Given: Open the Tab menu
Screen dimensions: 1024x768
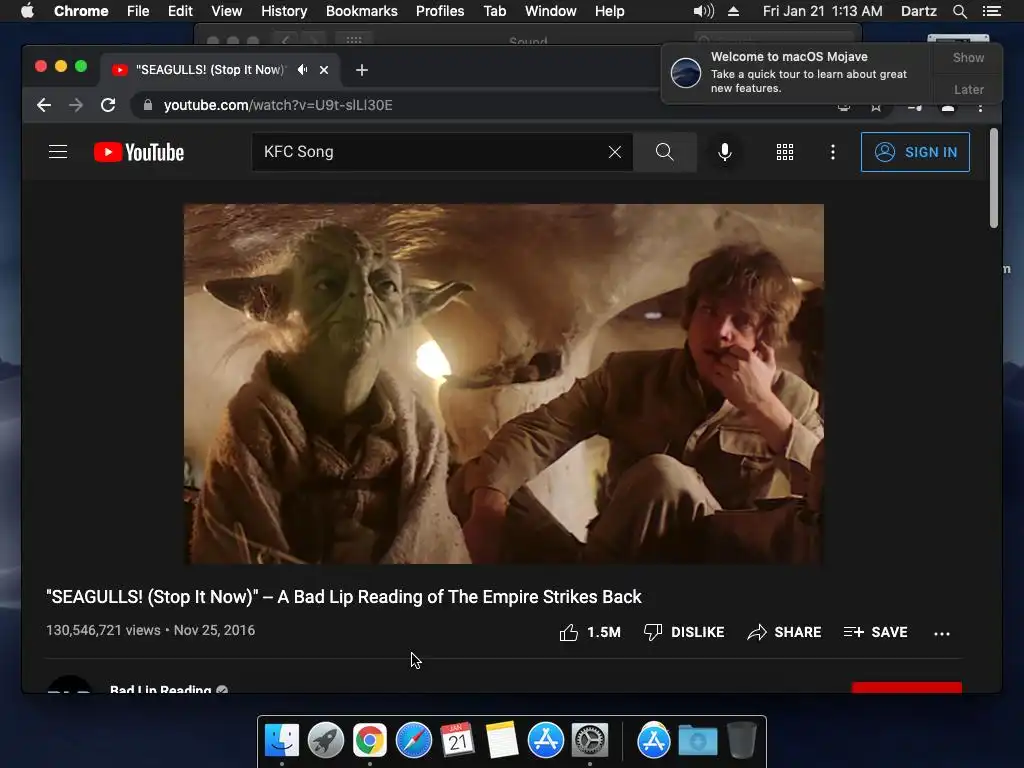Looking at the screenshot, I should click(x=494, y=11).
